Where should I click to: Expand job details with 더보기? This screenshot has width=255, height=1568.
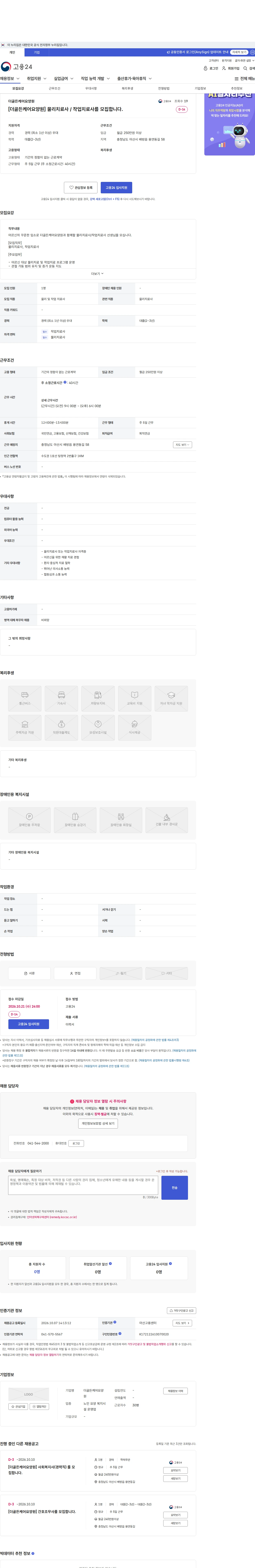97,274
